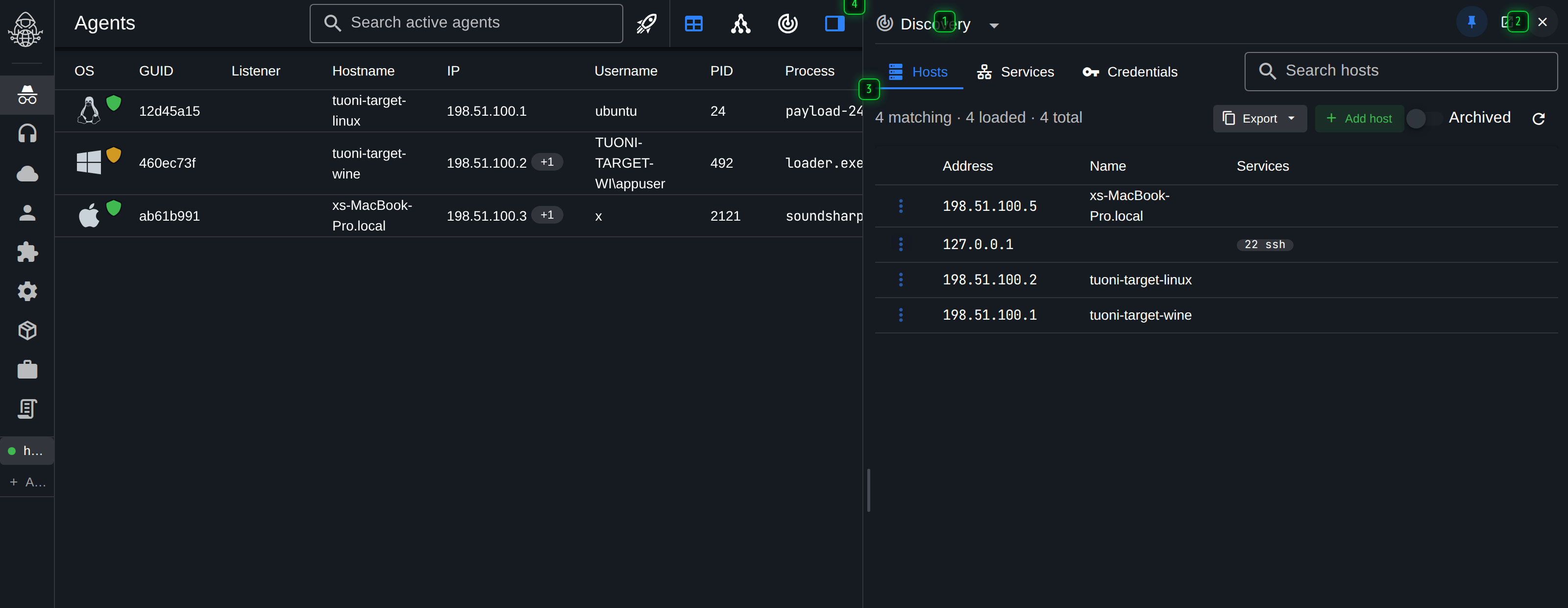This screenshot has height=608, width=1568.
Task: Open the Plugins puzzle-piece sidebar icon
Action: (x=27, y=252)
